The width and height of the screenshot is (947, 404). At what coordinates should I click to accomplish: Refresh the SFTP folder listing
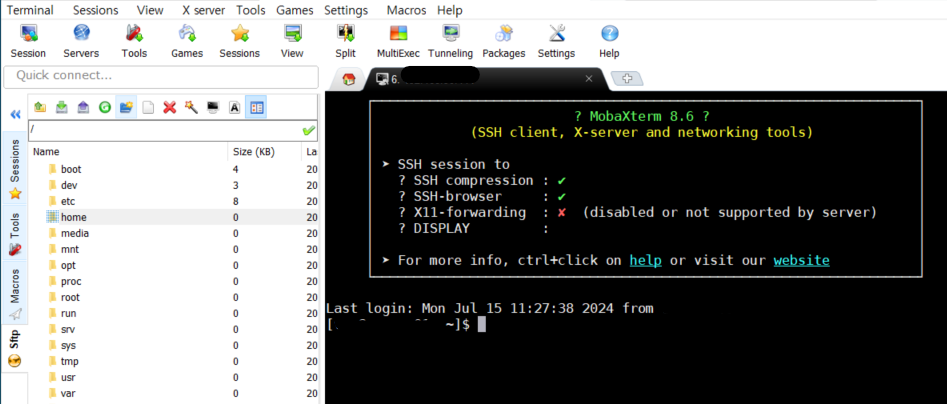(105, 107)
